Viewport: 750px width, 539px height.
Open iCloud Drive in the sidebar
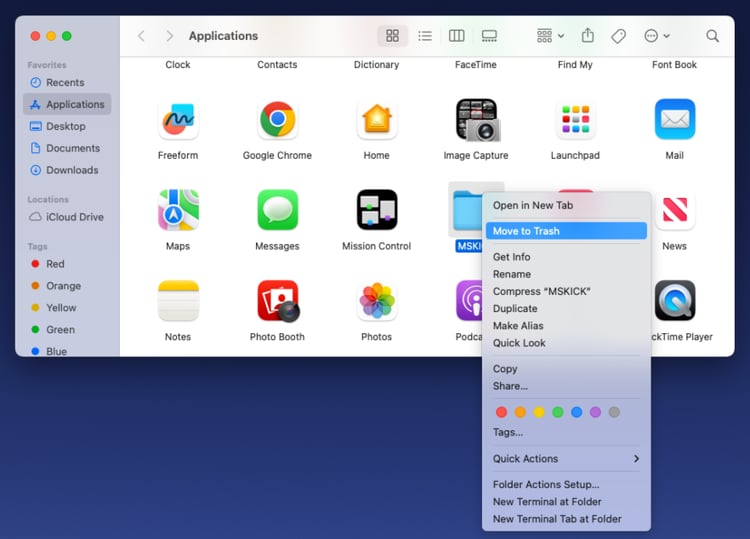point(67,217)
